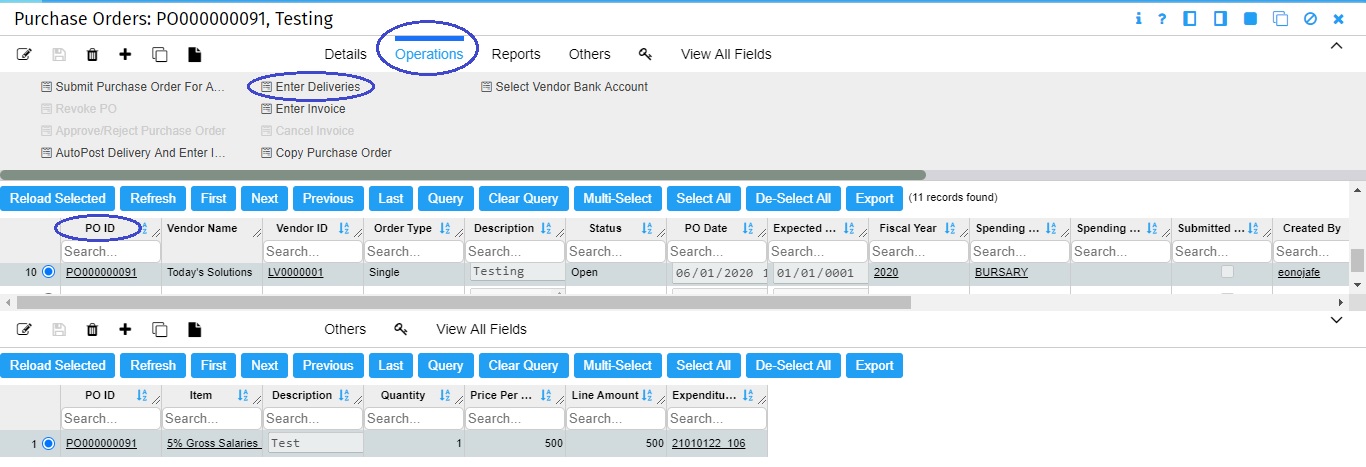
Task: Click the Vendor ID search field
Action: (x=311, y=251)
